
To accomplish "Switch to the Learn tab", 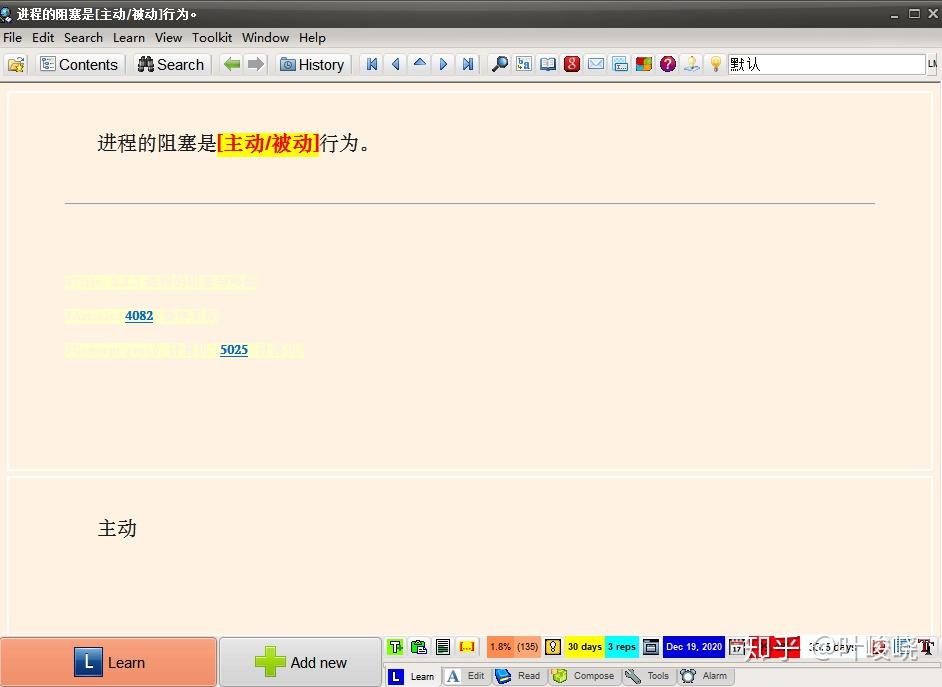I will click(x=412, y=676).
